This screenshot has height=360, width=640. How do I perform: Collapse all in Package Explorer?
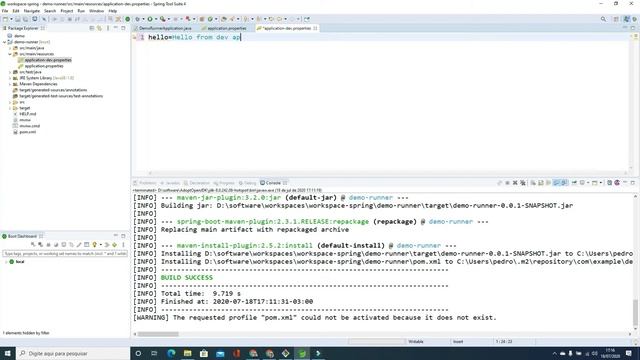tap(92, 28)
